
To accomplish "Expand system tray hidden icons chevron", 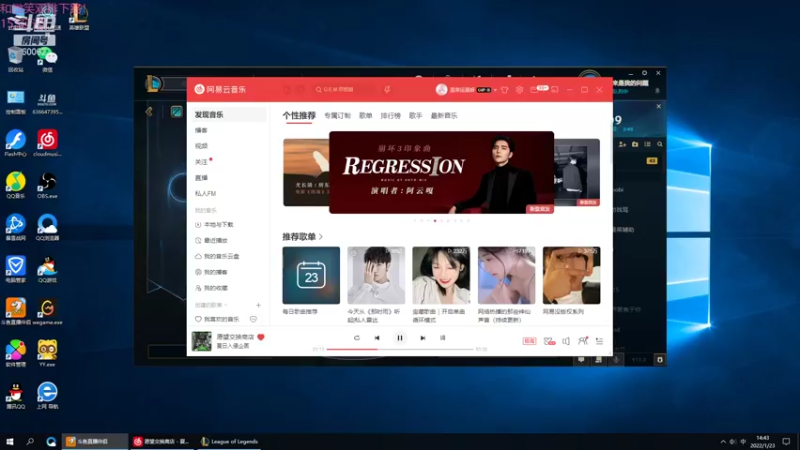I will (x=722, y=442).
